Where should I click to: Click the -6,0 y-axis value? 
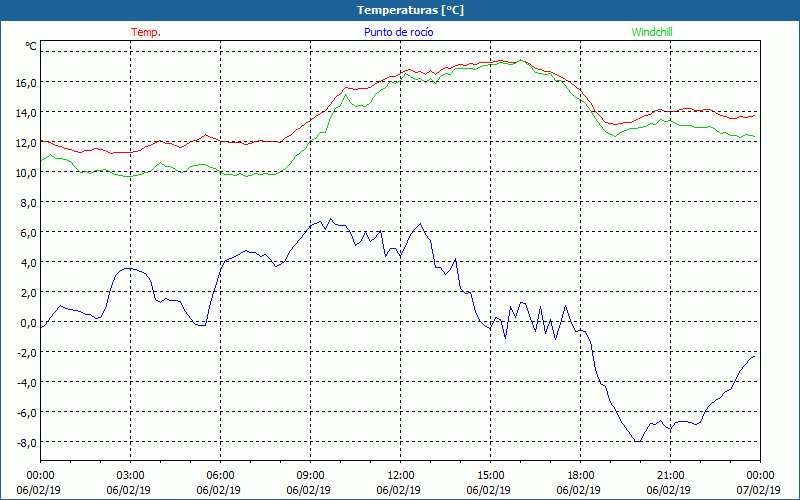click(x=27, y=413)
